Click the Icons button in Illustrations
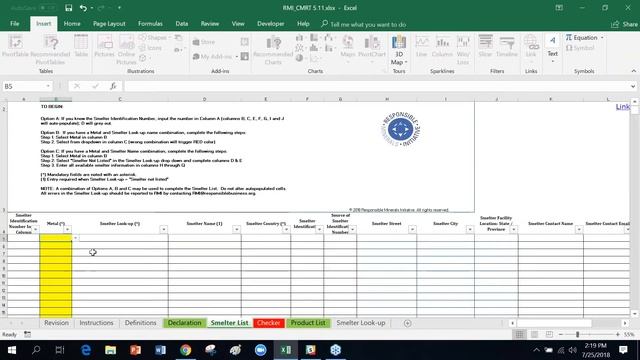This screenshot has height=360, width=640. point(150,48)
